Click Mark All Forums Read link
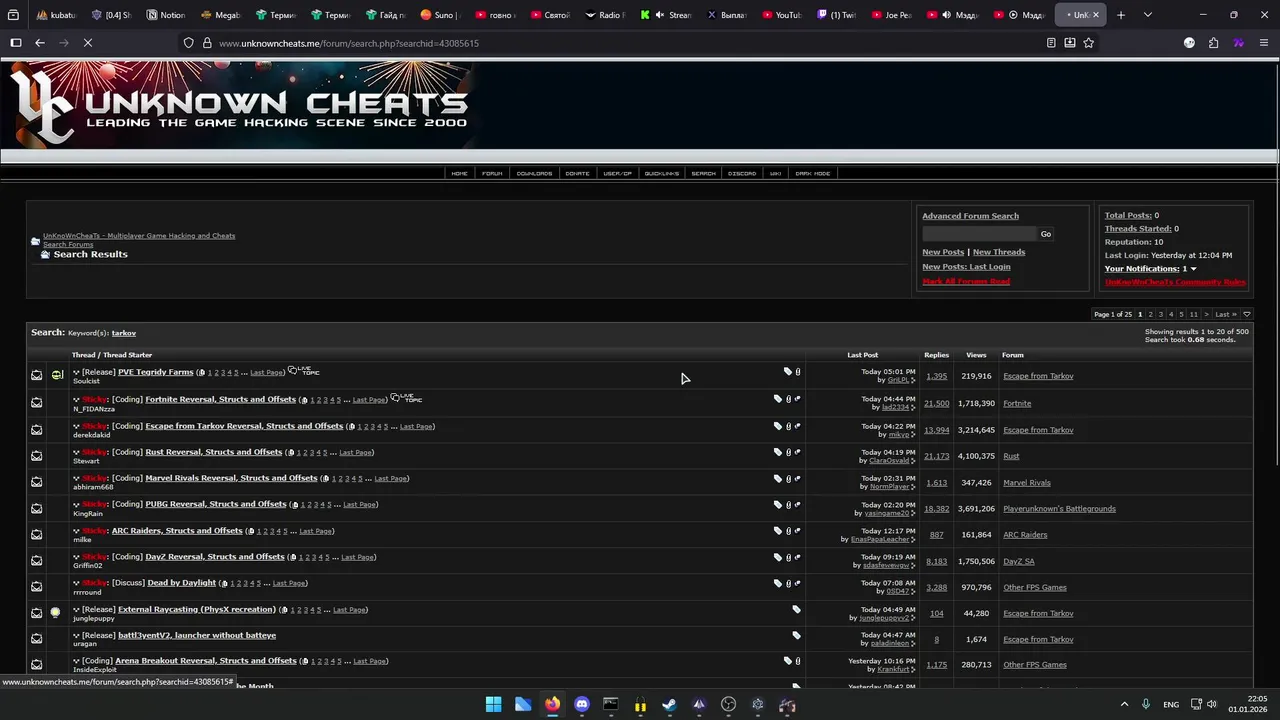Screen dimensions: 1280x720 966,281
